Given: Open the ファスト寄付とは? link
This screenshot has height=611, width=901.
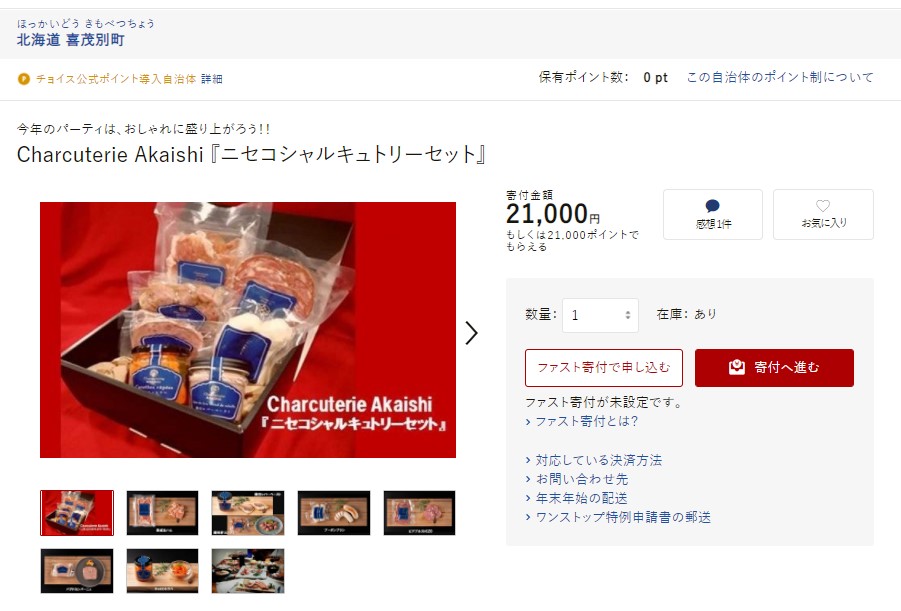Looking at the screenshot, I should pyautogui.click(x=586, y=421).
